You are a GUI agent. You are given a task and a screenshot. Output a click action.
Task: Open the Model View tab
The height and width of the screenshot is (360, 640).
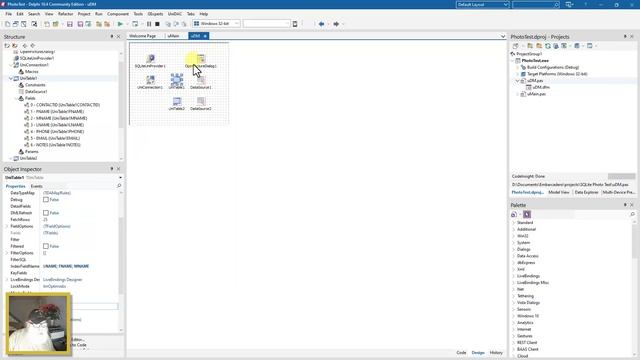click(559, 192)
